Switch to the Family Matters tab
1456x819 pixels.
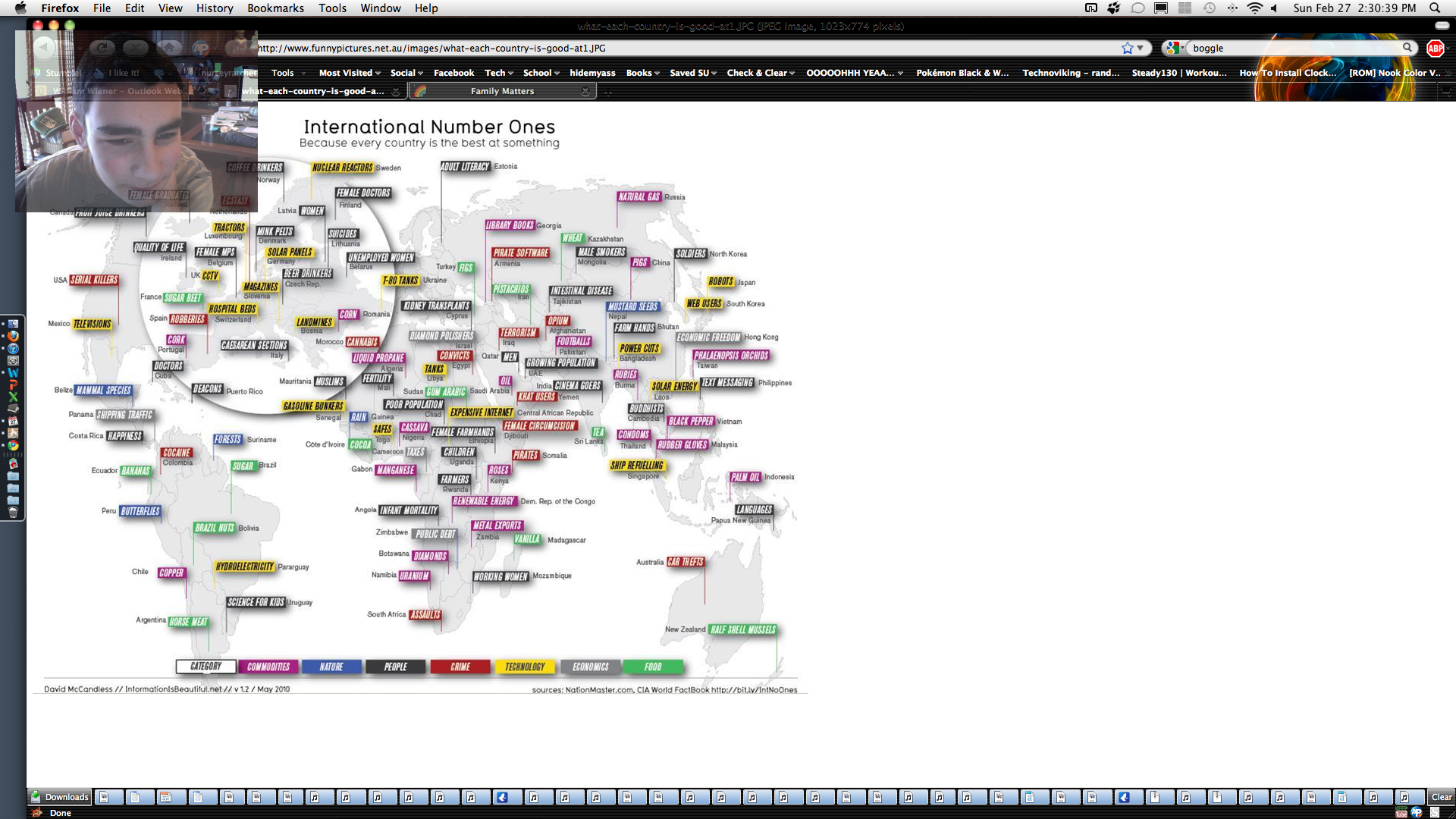click(x=502, y=91)
